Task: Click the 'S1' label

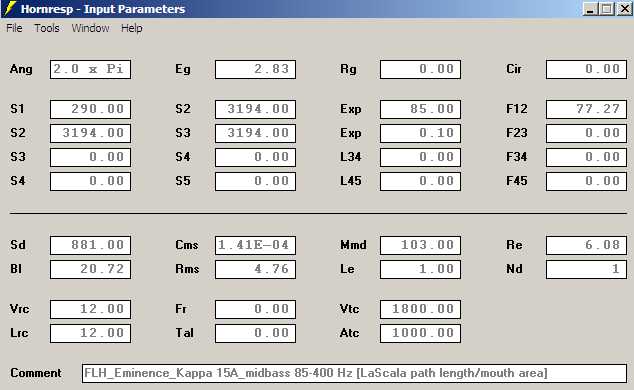Action: (17, 109)
